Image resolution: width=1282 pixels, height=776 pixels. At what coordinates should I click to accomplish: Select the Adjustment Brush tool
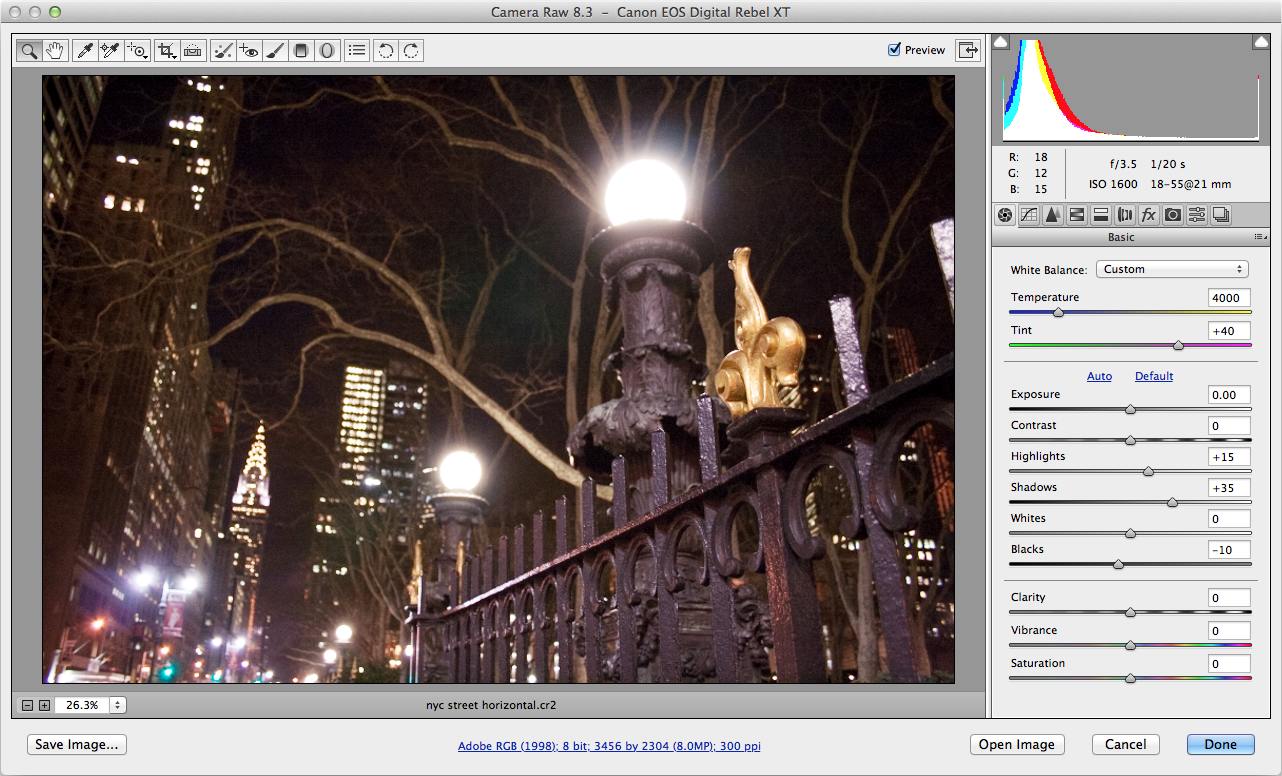(276, 50)
